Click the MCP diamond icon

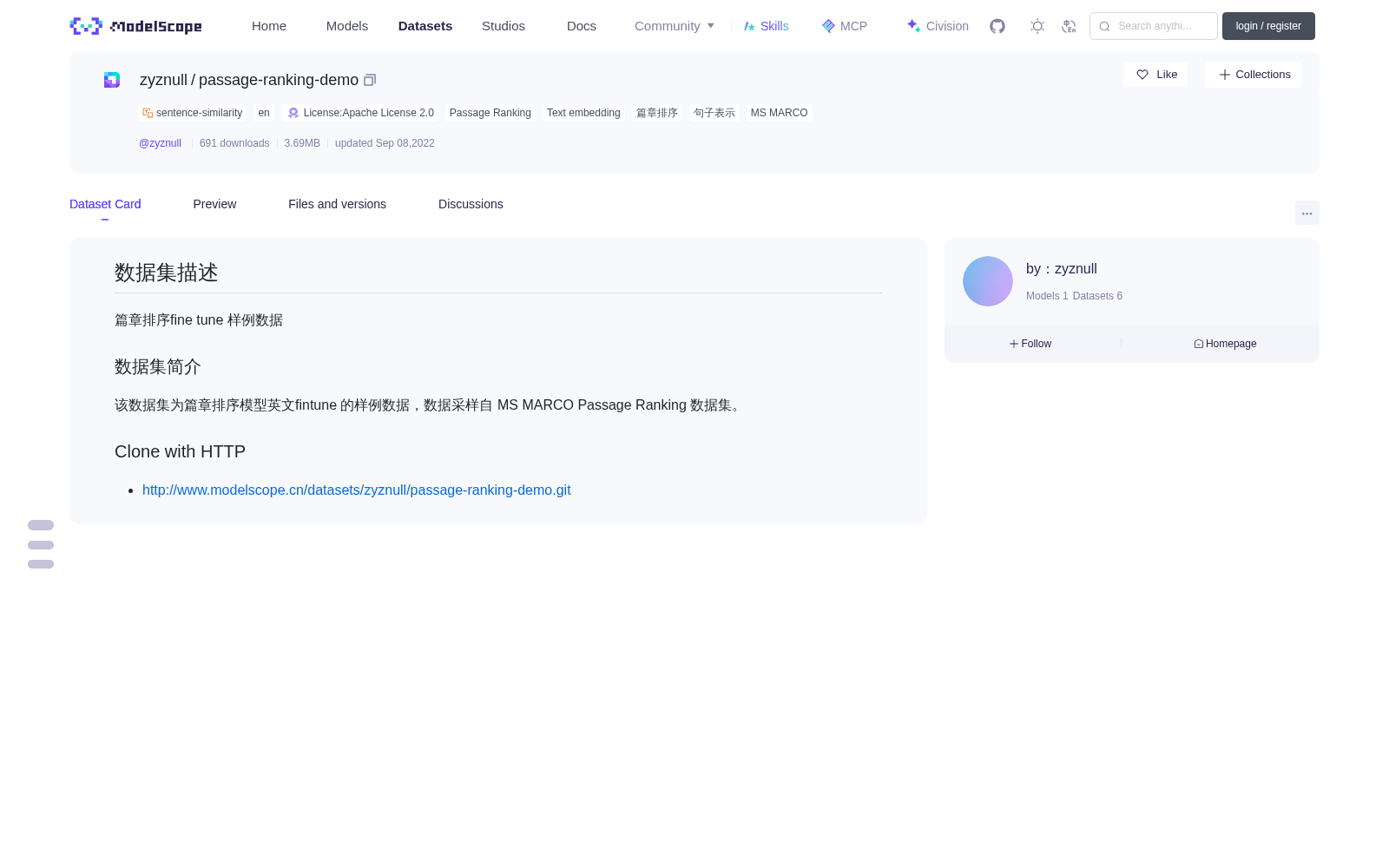click(x=828, y=26)
